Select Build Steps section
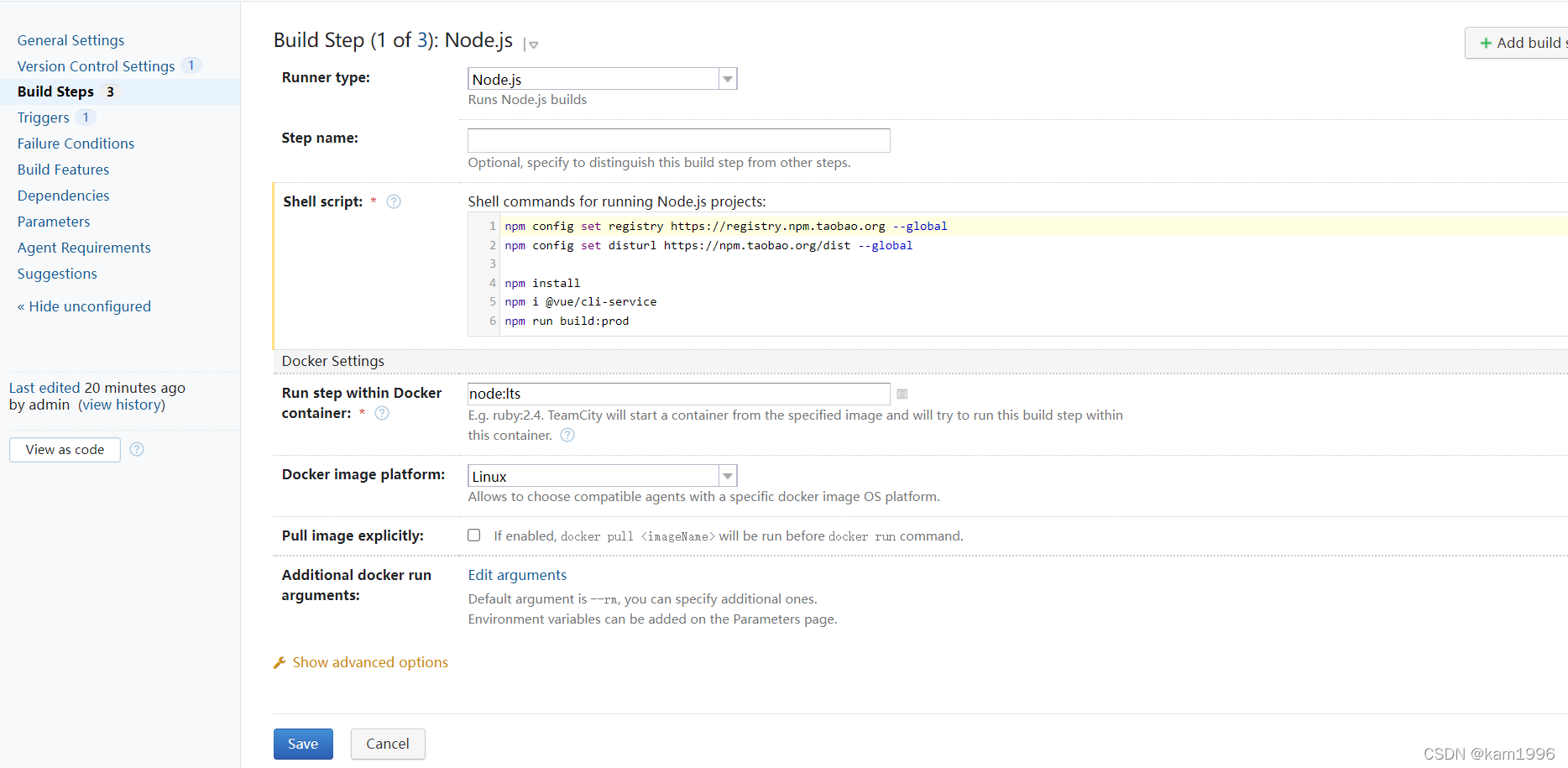The height and width of the screenshot is (768, 1568). click(55, 91)
